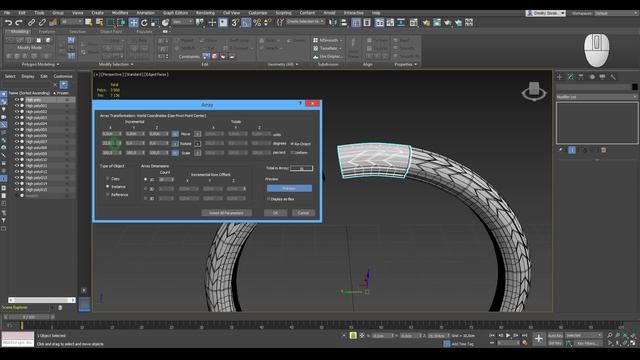Expand the Geometry (All) panel
Screen dimensions: 640x360
(x=283, y=64)
